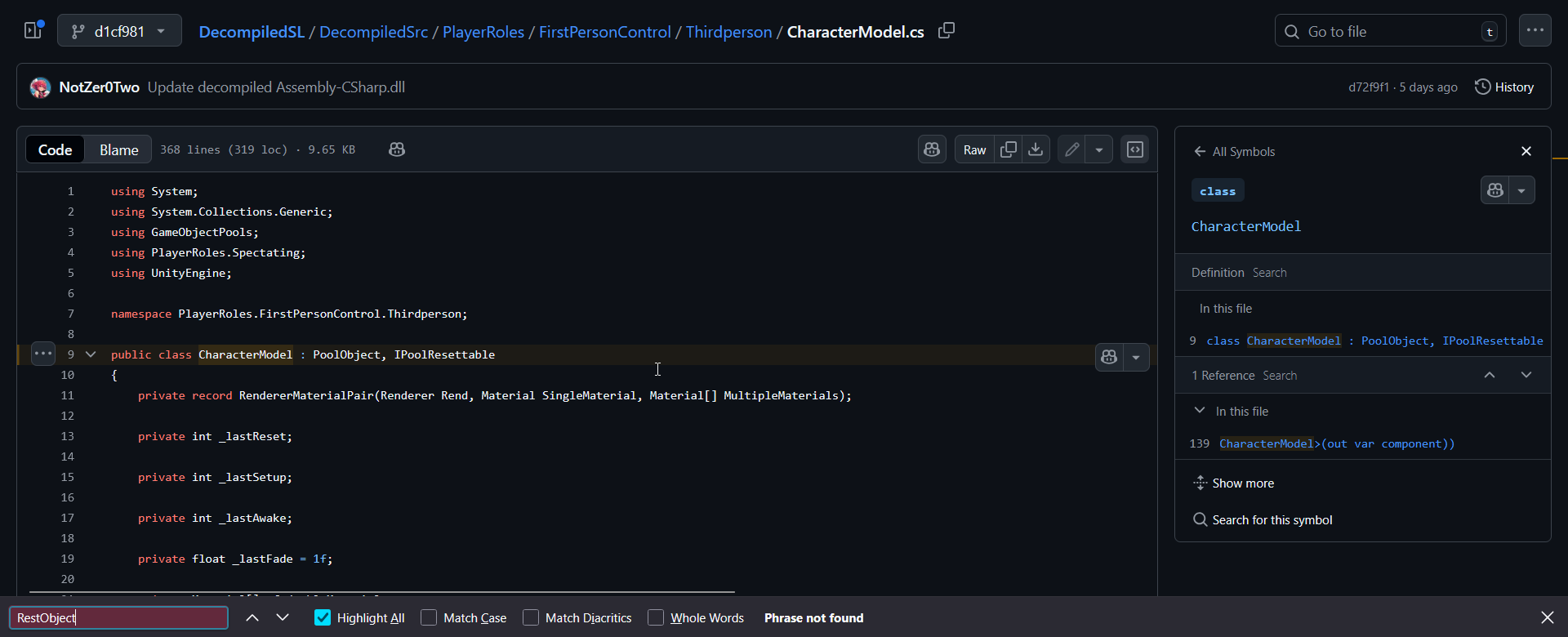
Task: Expand the file tree side panel
Action: [33, 31]
